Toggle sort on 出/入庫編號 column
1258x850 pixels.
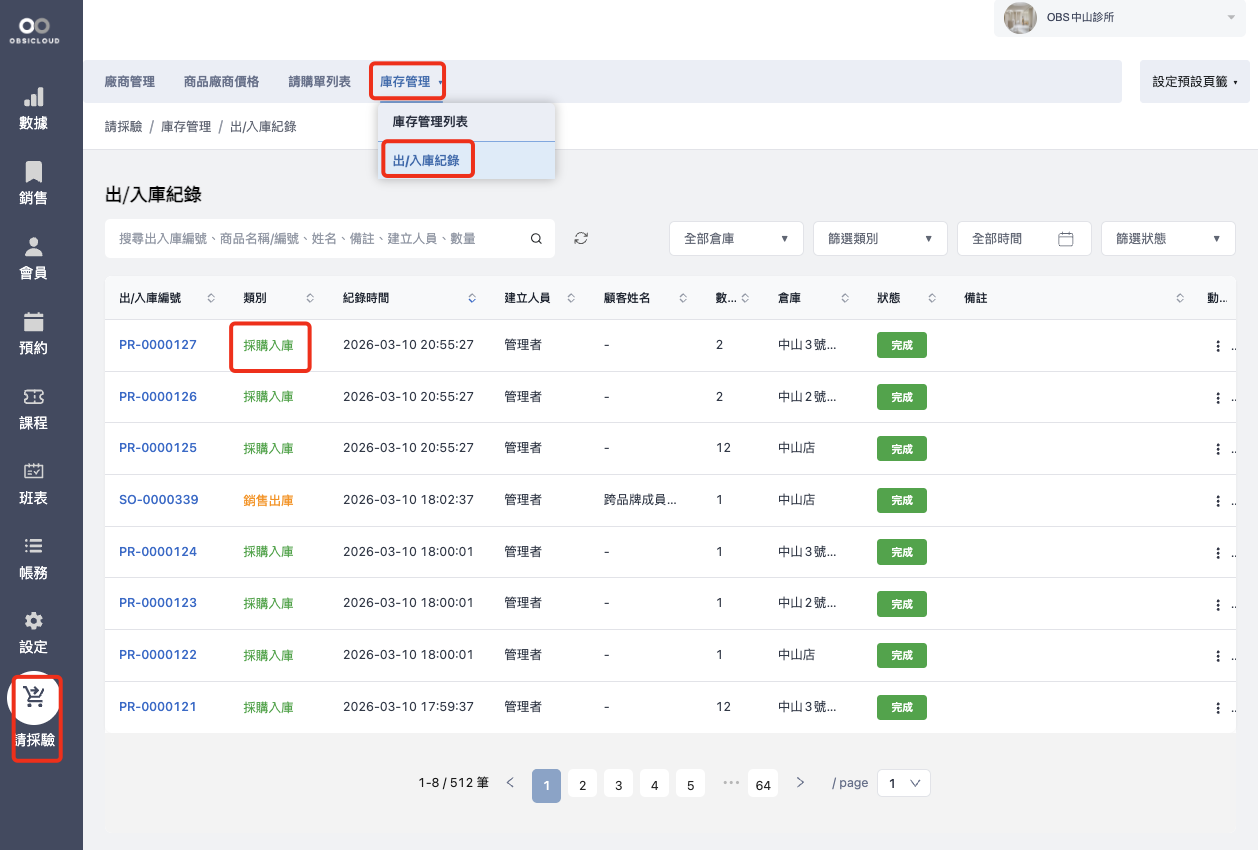tap(210, 298)
